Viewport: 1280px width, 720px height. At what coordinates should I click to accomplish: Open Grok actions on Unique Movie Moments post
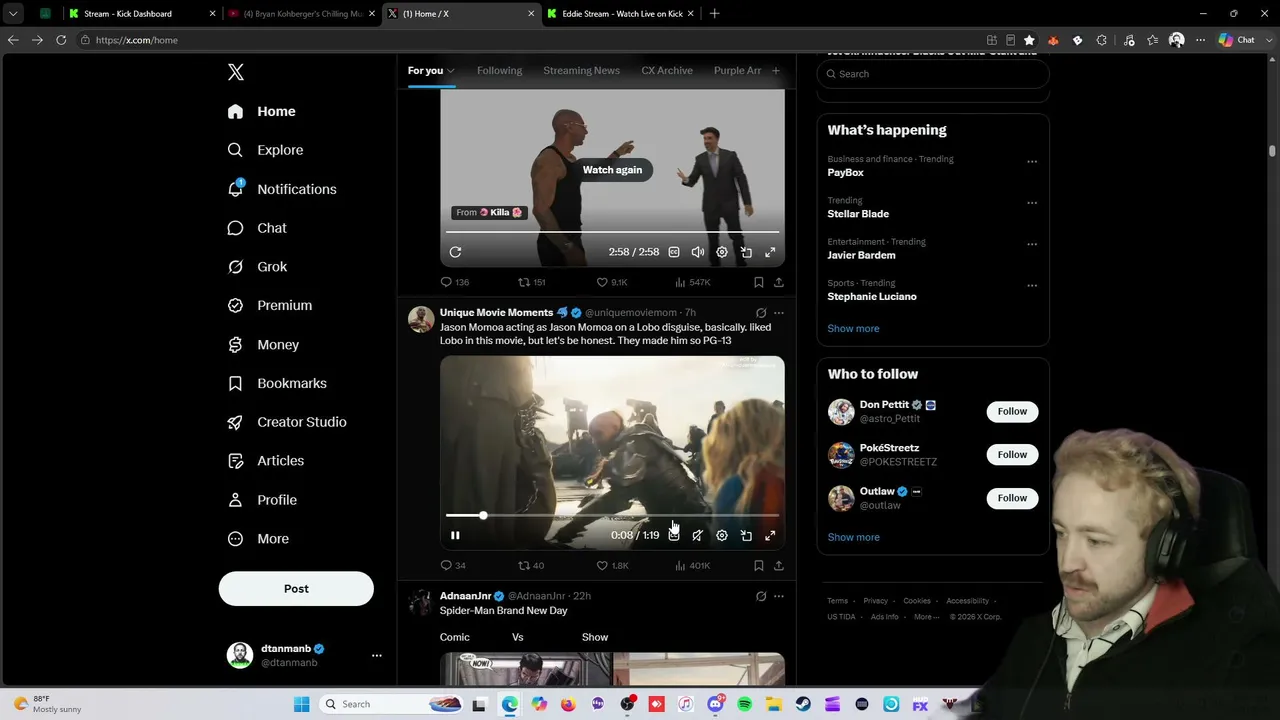point(761,313)
